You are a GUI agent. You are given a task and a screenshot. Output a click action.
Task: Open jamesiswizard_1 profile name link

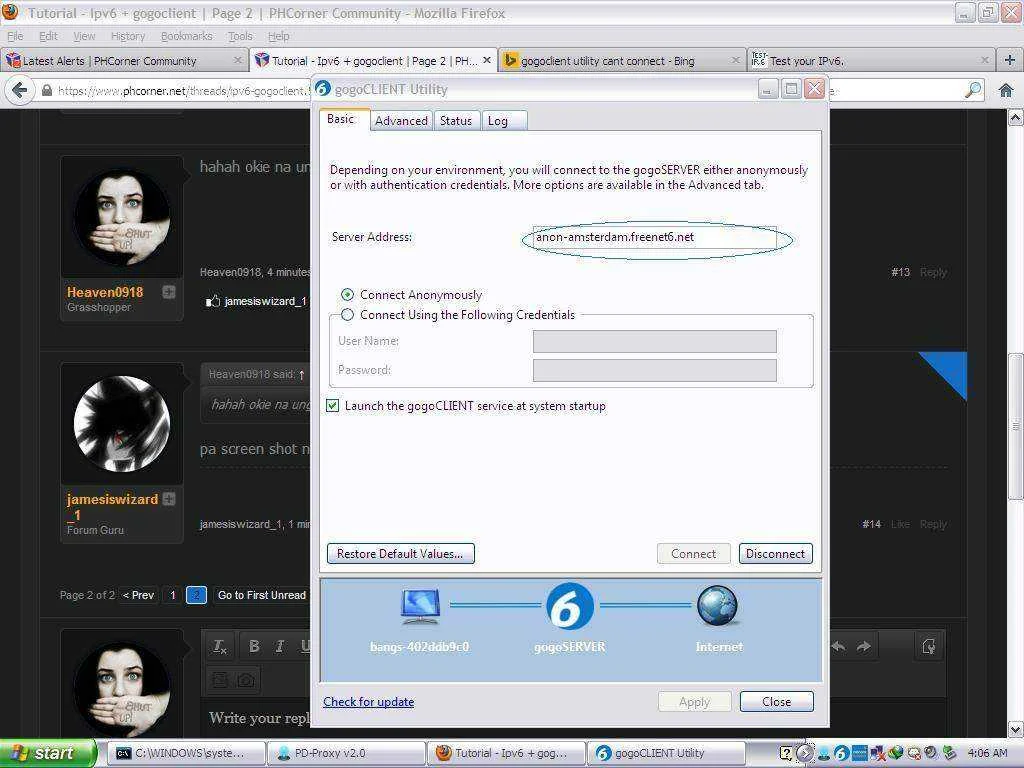(112, 507)
